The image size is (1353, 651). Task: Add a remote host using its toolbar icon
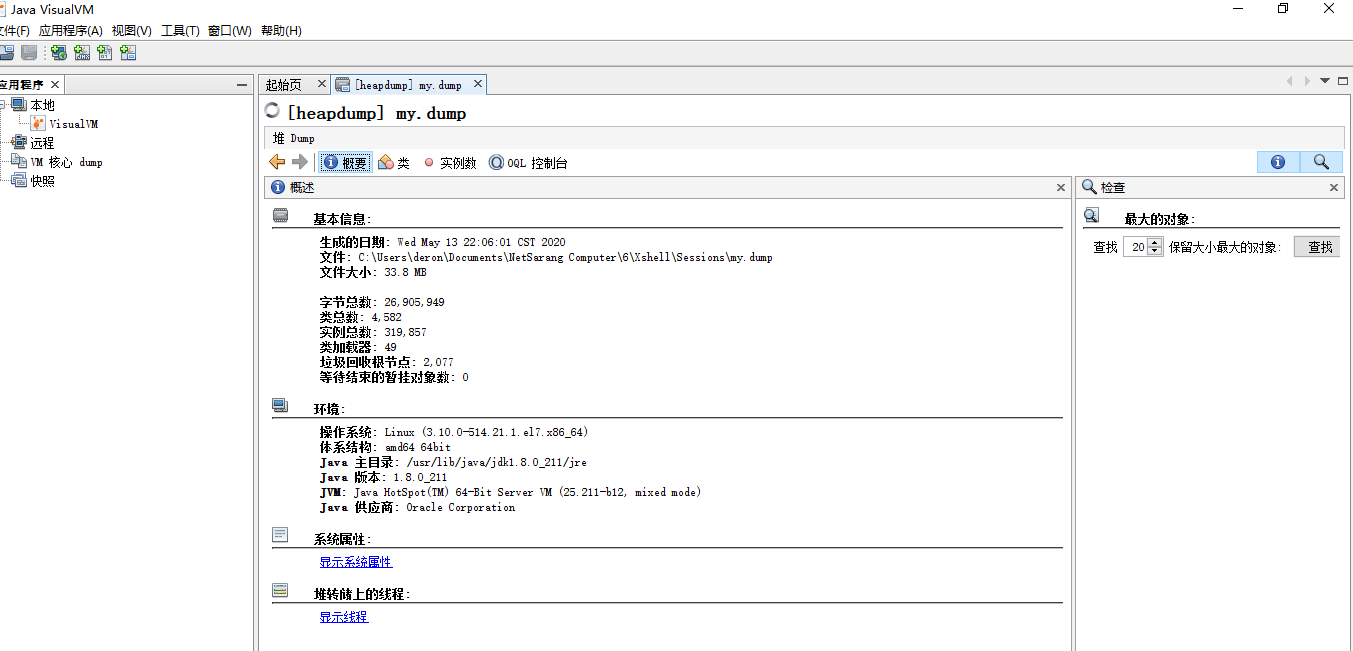pos(58,52)
